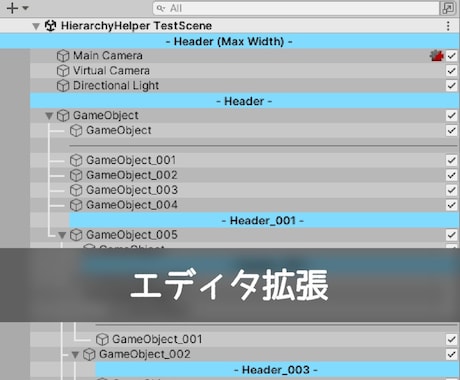Click the parent GameObject cube icon
The image size is (460, 380).
[63, 116]
